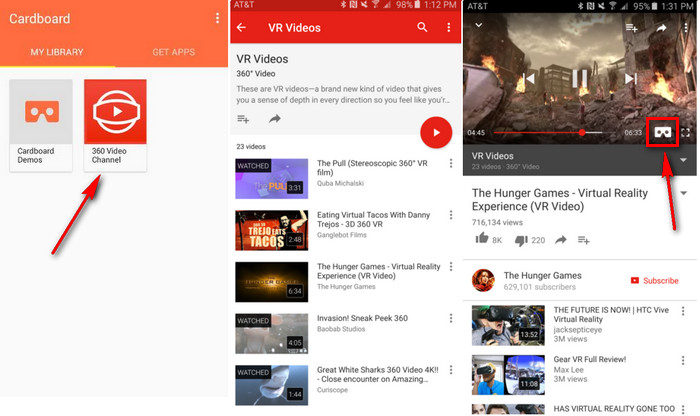The height and width of the screenshot is (416, 700).
Task: Dislike the Hunger Games video
Action: click(x=521, y=241)
